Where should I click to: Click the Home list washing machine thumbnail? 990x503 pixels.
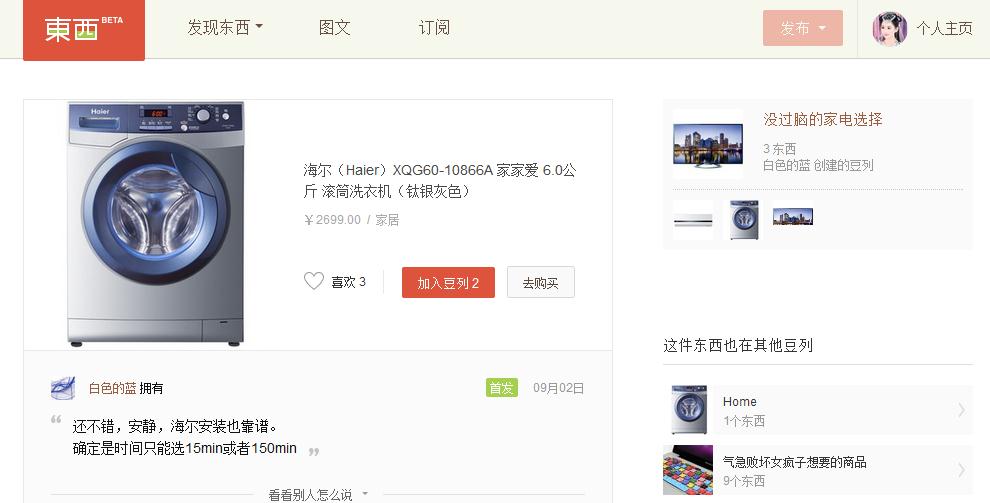pos(689,410)
